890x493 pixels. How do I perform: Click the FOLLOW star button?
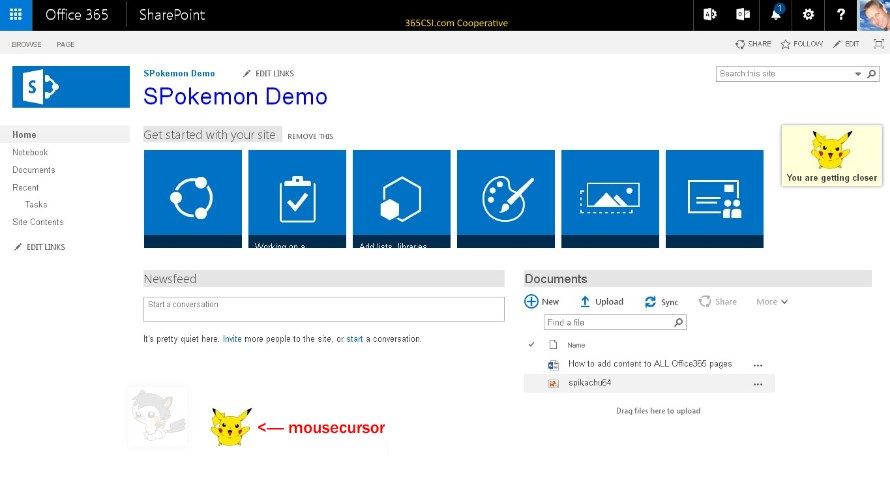[x=802, y=44]
